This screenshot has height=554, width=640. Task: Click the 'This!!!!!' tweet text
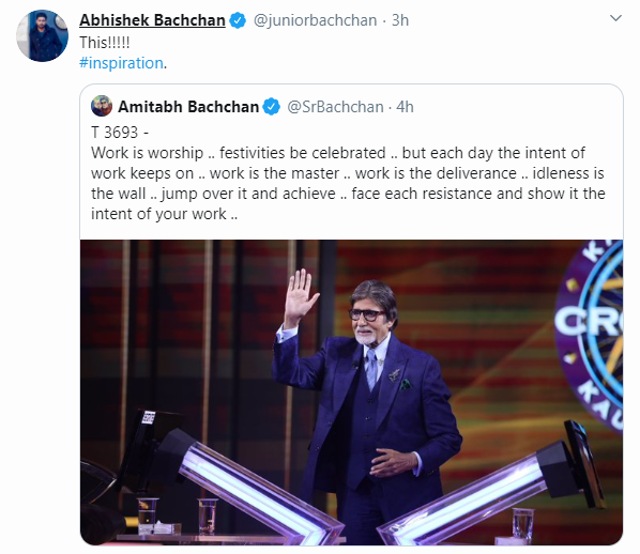[104, 42]
